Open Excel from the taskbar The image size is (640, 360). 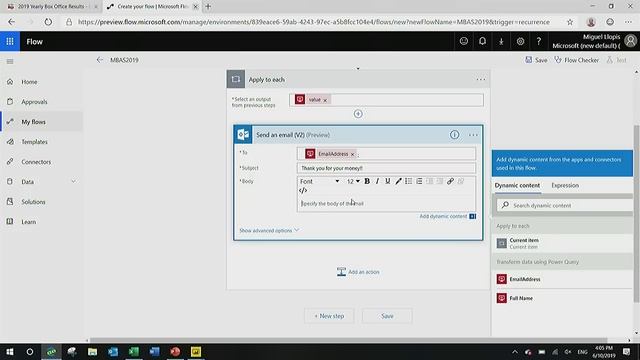[133, 352]
